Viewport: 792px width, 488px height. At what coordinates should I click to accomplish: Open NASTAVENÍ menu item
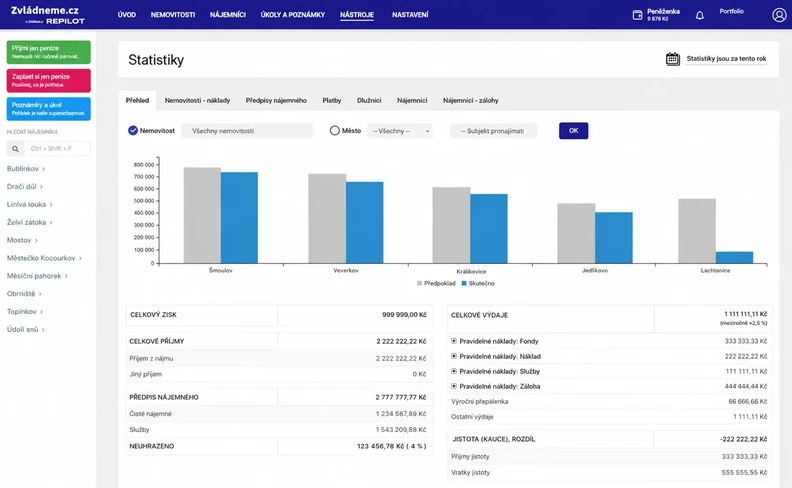[410, 15]
